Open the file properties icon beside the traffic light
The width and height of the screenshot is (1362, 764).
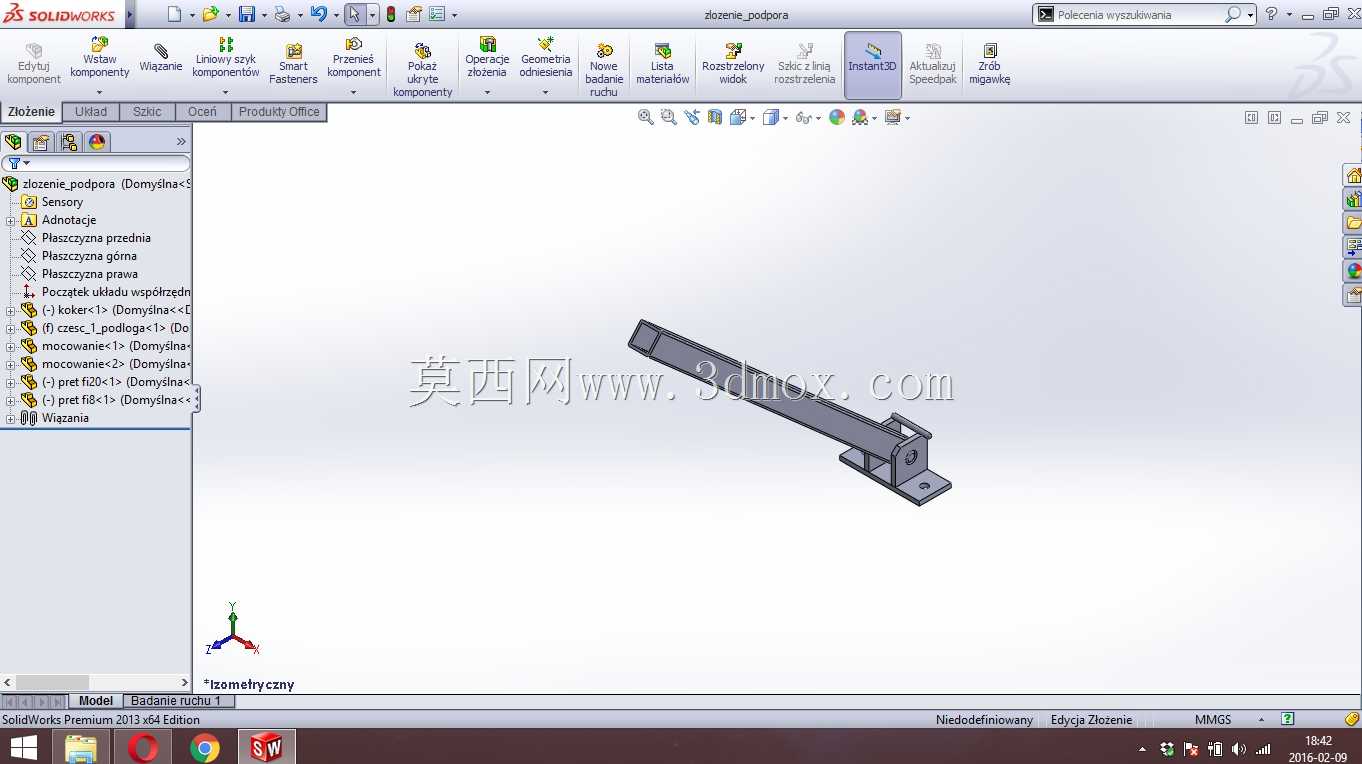point(413,14)
